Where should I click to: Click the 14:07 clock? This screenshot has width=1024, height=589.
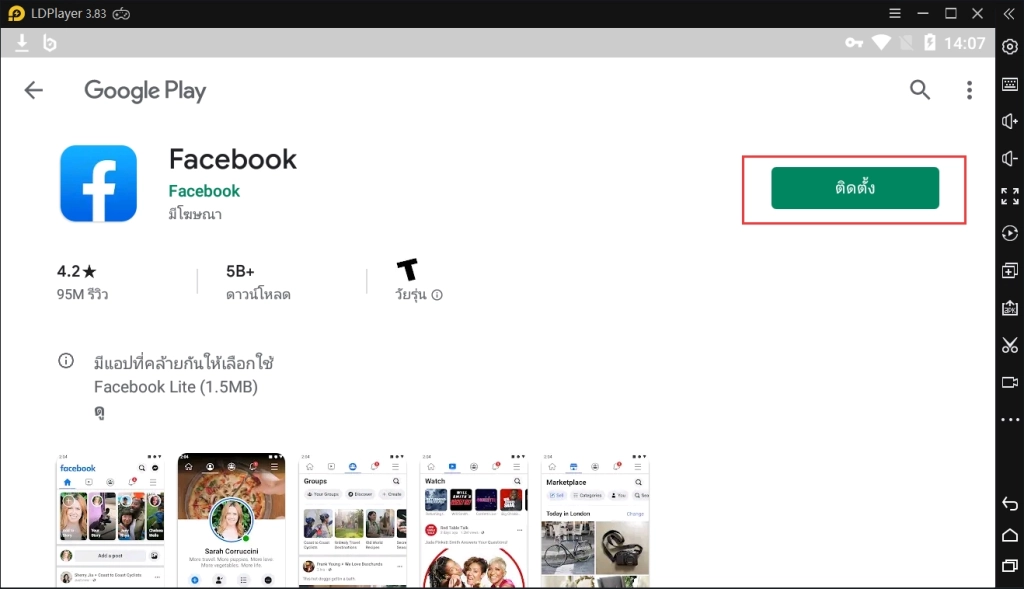964,43
